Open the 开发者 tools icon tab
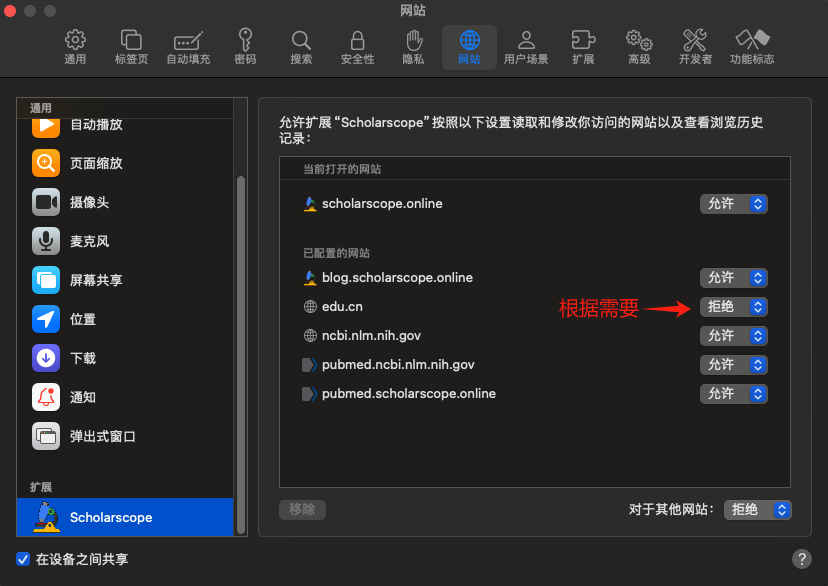The image size is (828, 586). [x=695, y=47]
